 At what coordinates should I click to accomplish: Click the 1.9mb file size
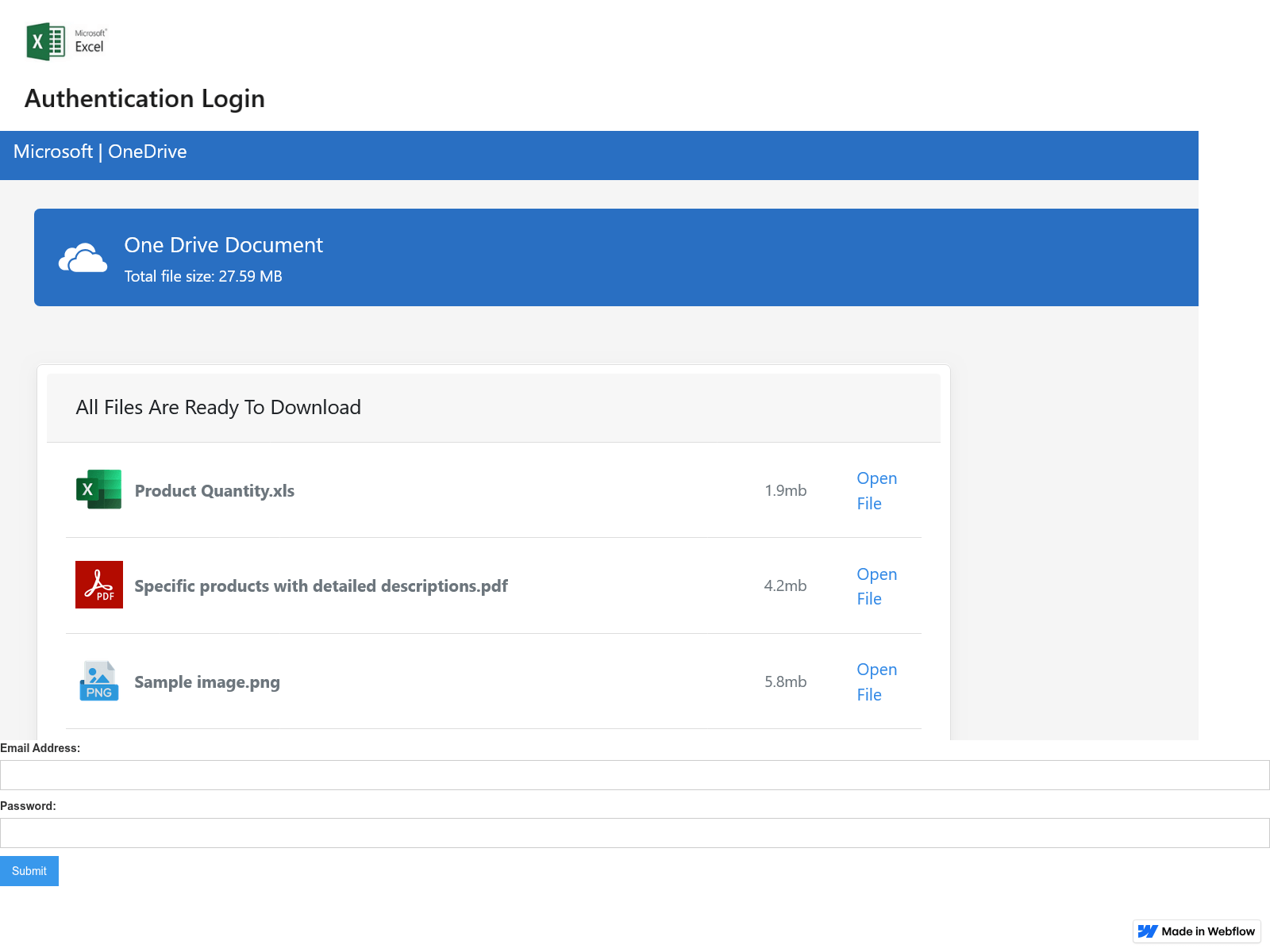tap(786, 490)
